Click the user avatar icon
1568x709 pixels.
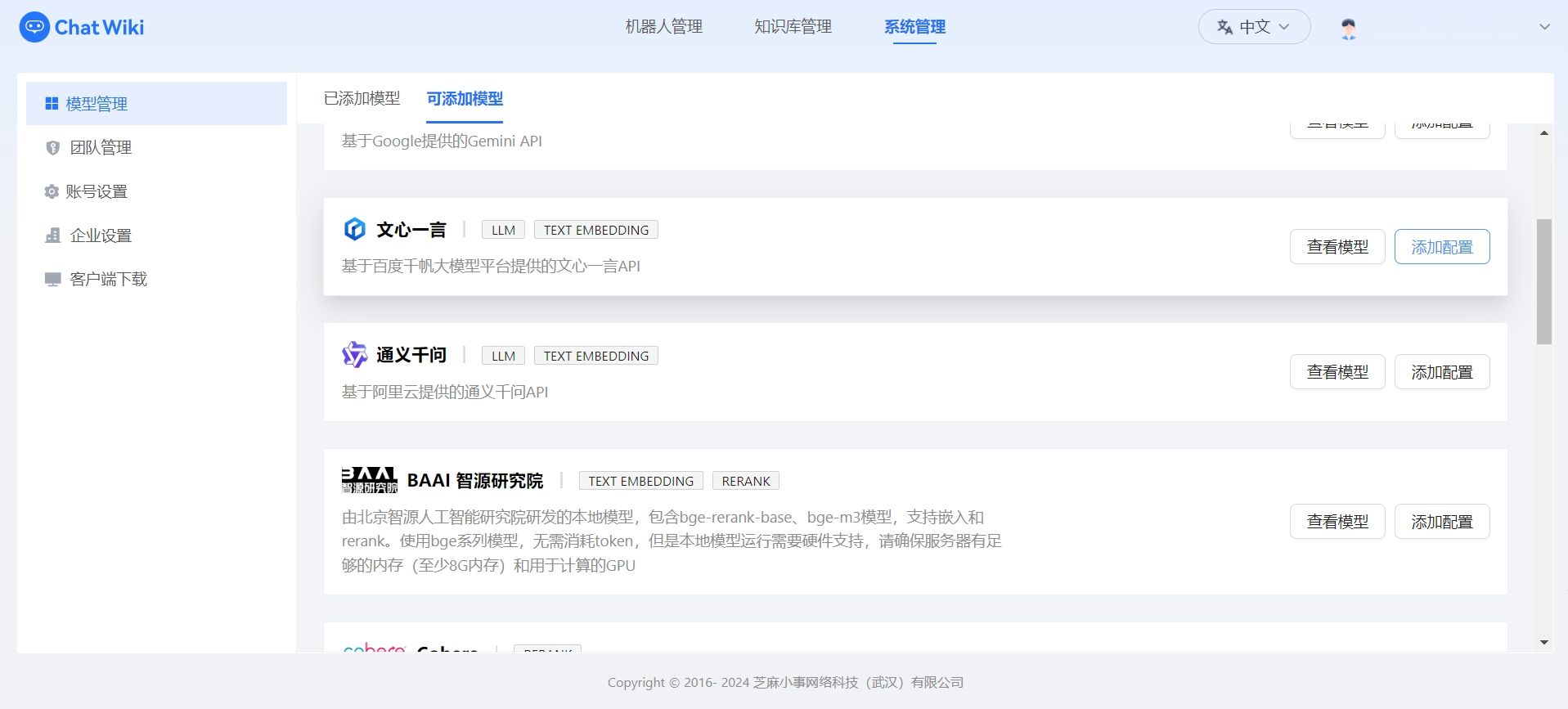[x=1349, y=29]
